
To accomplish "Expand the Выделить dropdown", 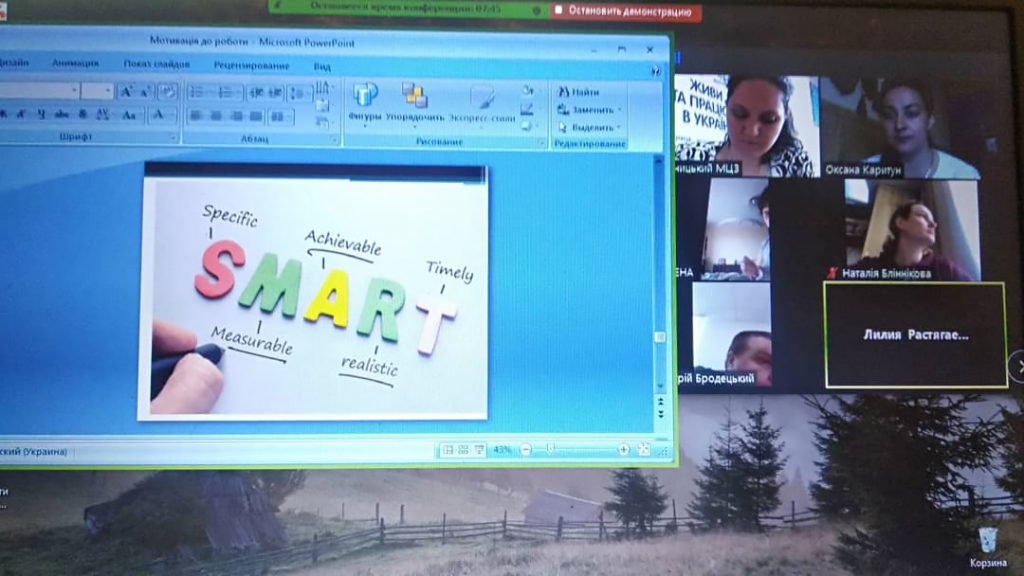I will pyautogui.click(x=620, y=128).
